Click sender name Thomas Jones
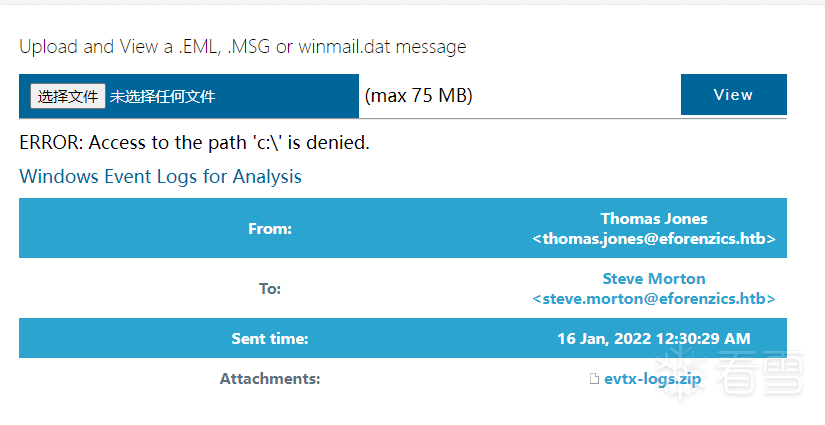 point(653,218)
